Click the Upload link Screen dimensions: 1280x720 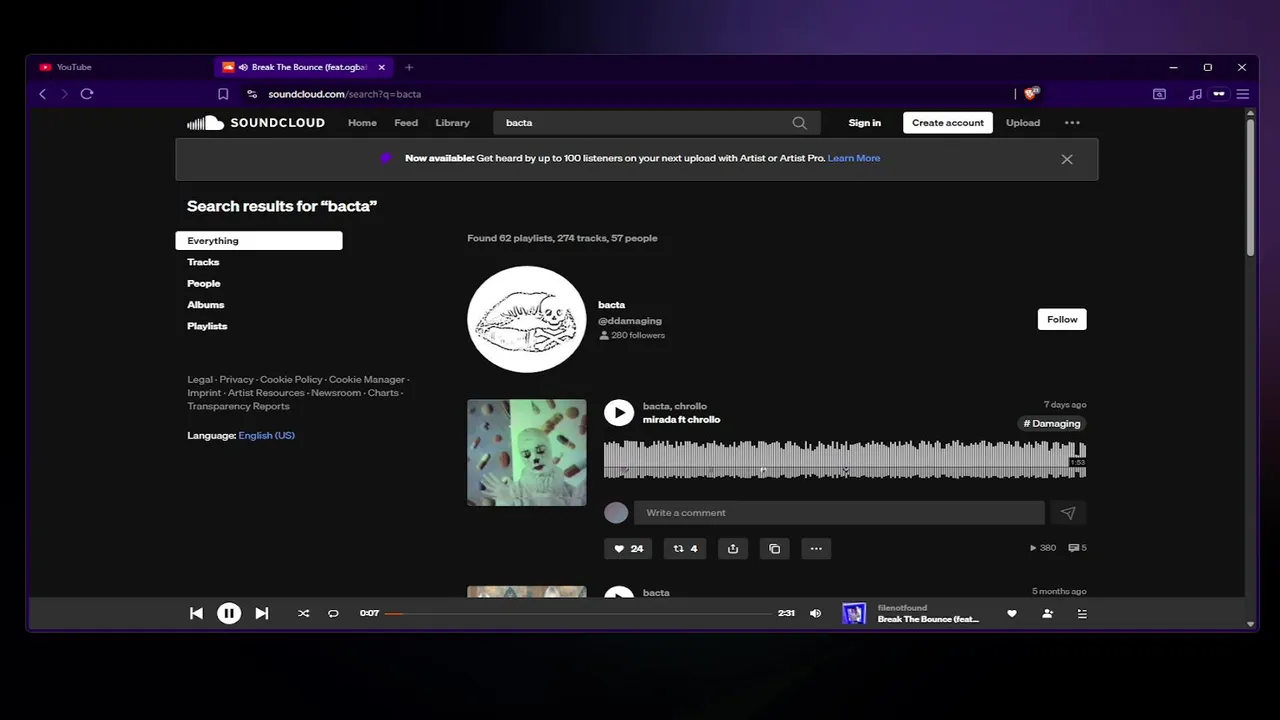1023,123
